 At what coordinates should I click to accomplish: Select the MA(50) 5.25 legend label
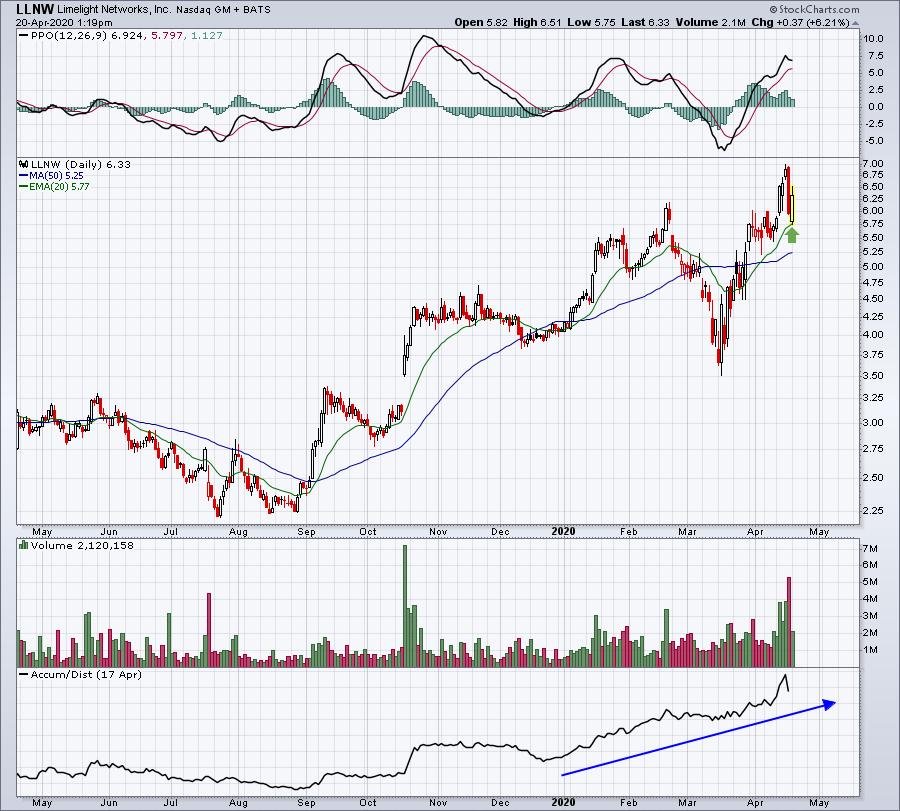pos(56,176)
